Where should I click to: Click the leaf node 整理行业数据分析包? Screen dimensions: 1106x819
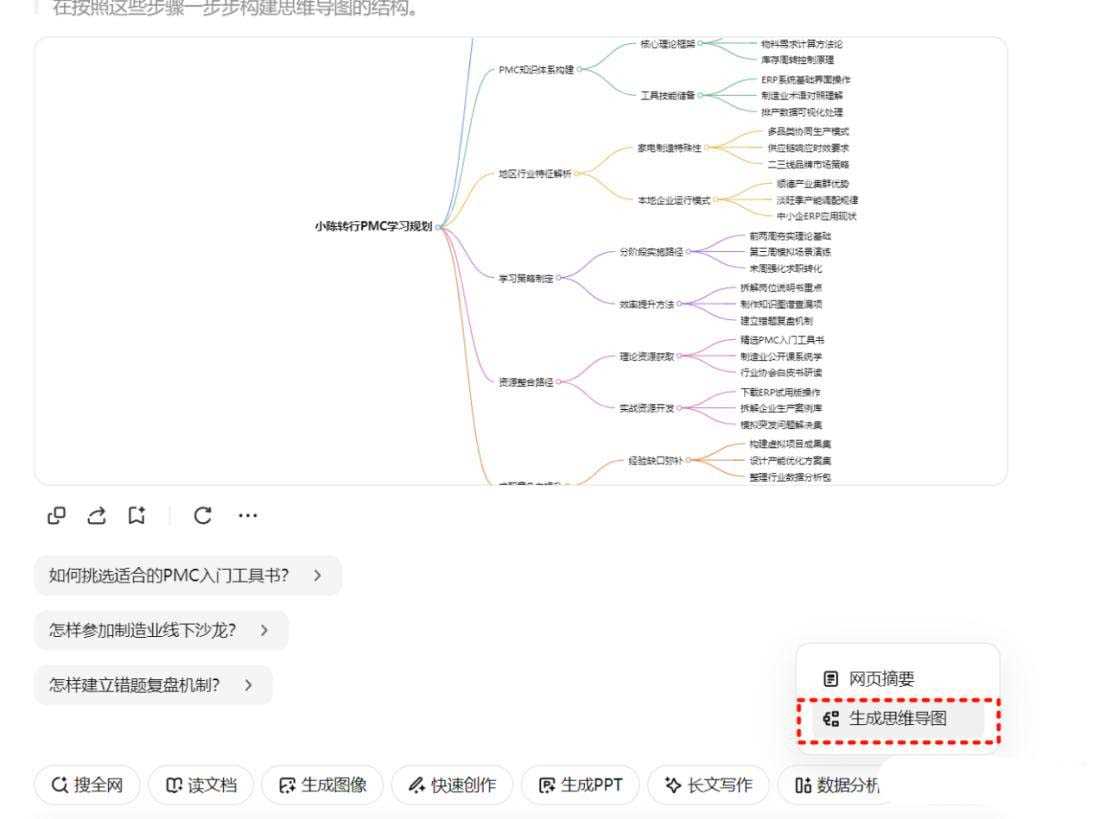[x=790, y=478]
